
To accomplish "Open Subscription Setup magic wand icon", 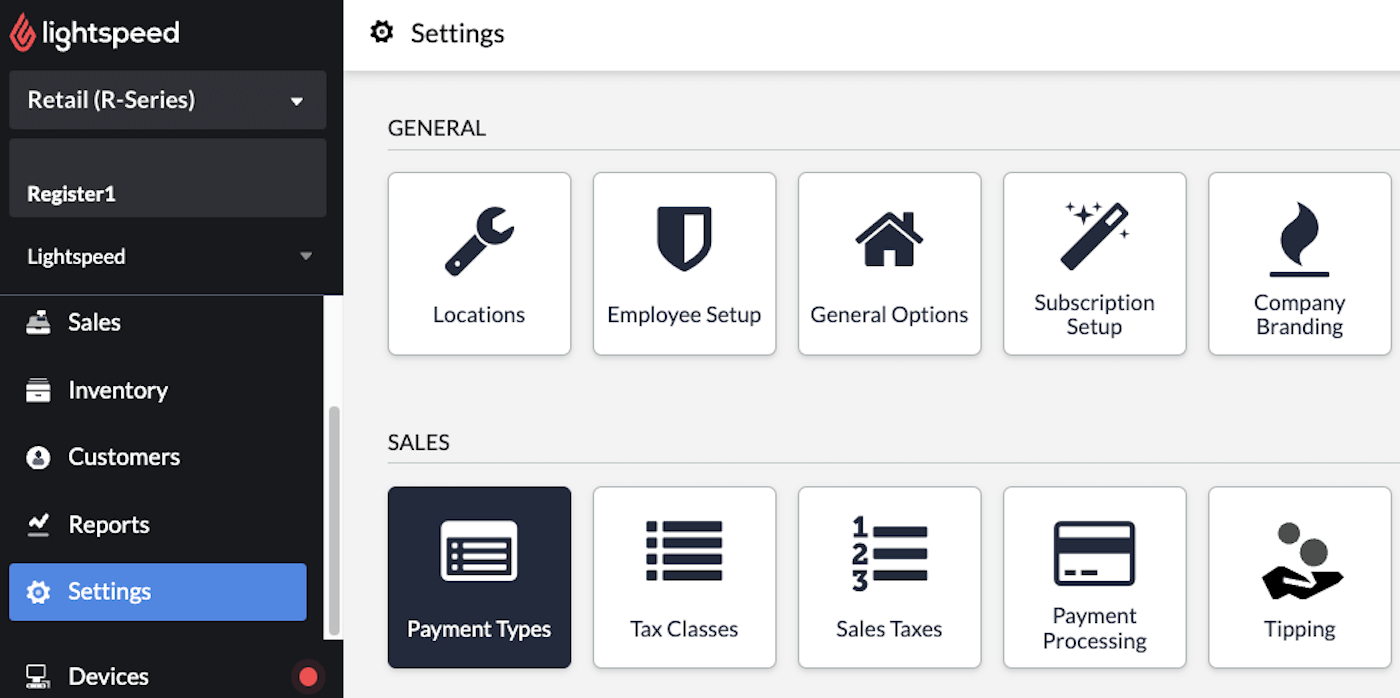I will click(1094, 236).
